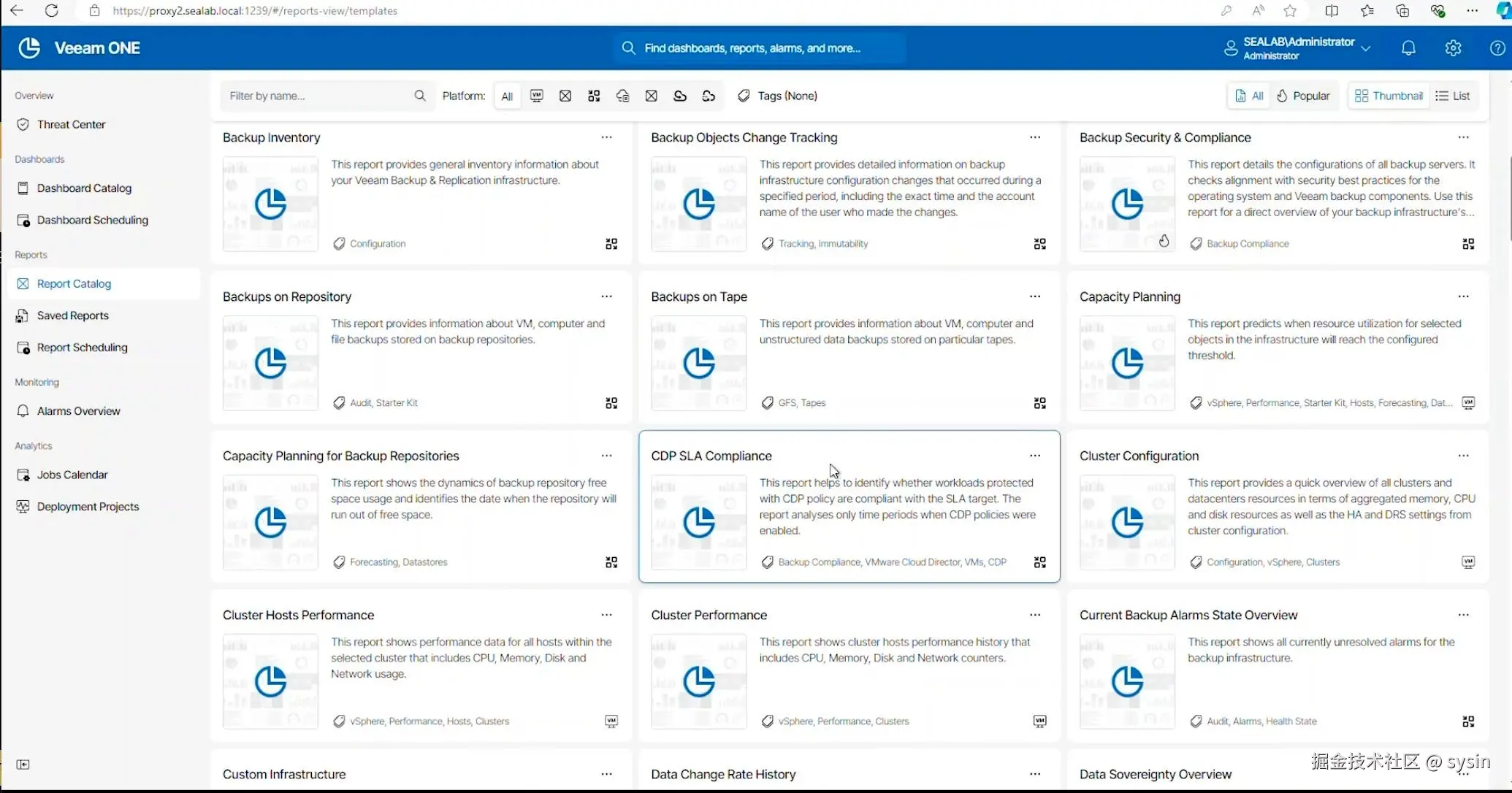Open the Jobs Calendar

tap(72, 474)
